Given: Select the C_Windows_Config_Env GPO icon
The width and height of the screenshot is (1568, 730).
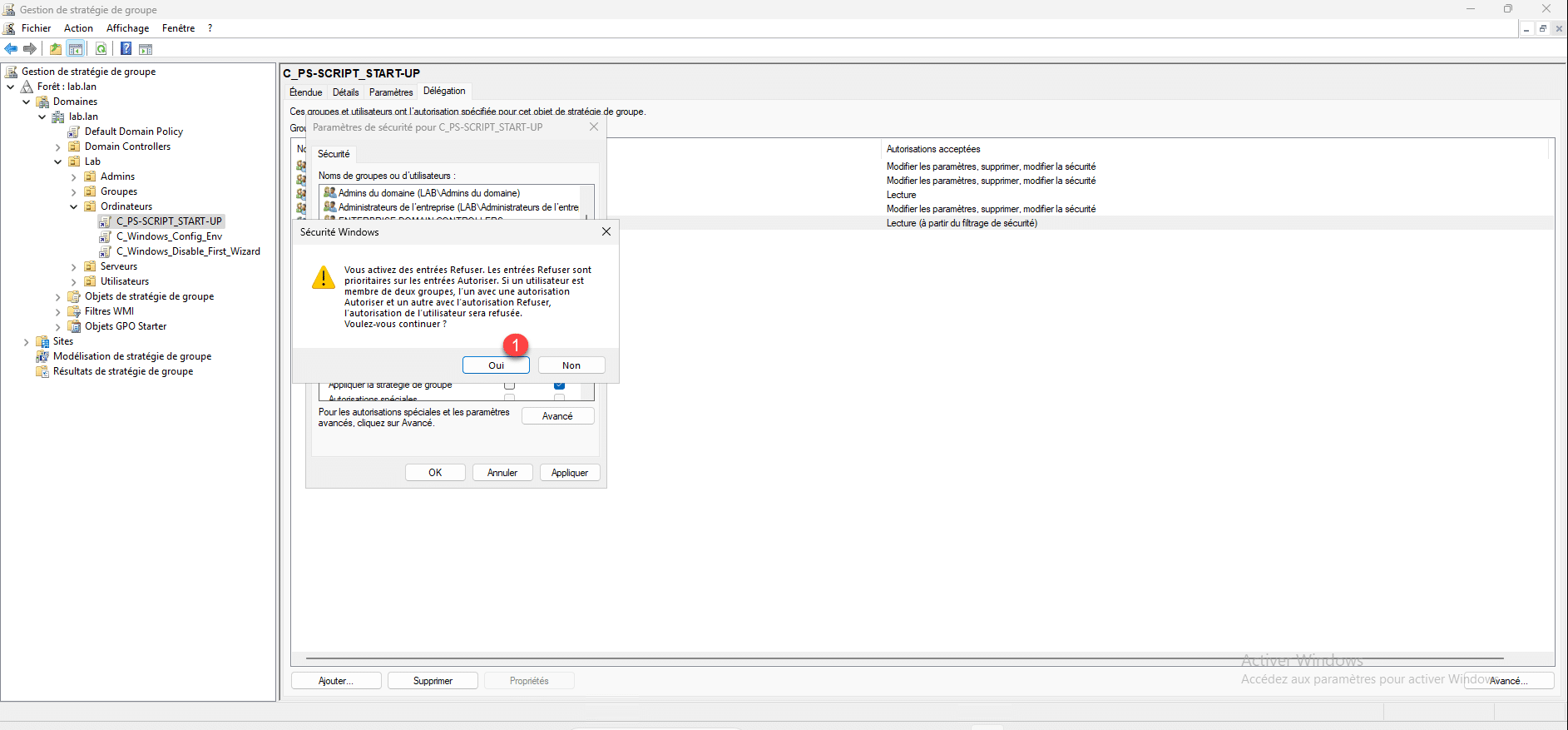Looking at the screenshot, I should [x=106, y=236].
